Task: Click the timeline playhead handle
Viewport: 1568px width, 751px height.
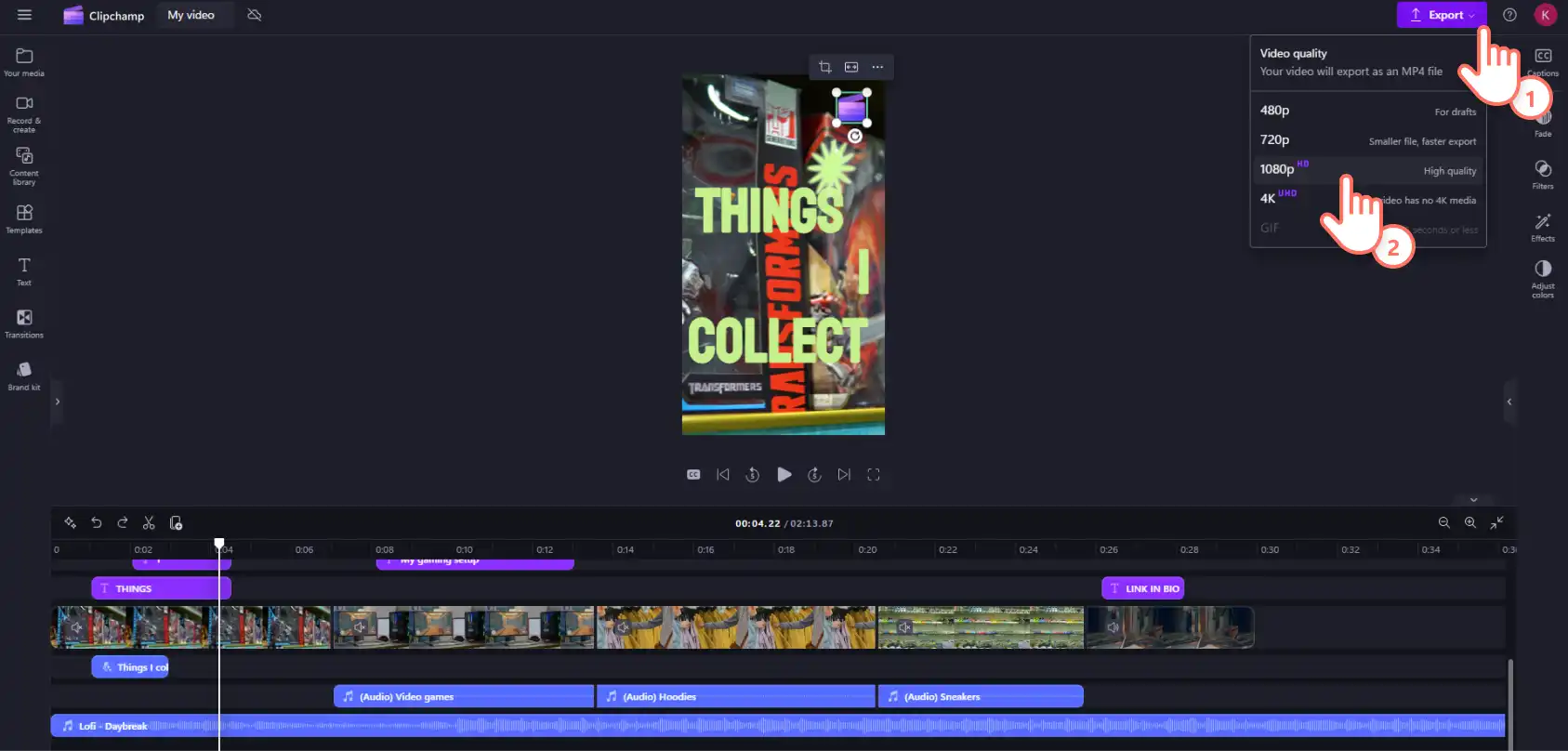Action: tap(219, 544)
